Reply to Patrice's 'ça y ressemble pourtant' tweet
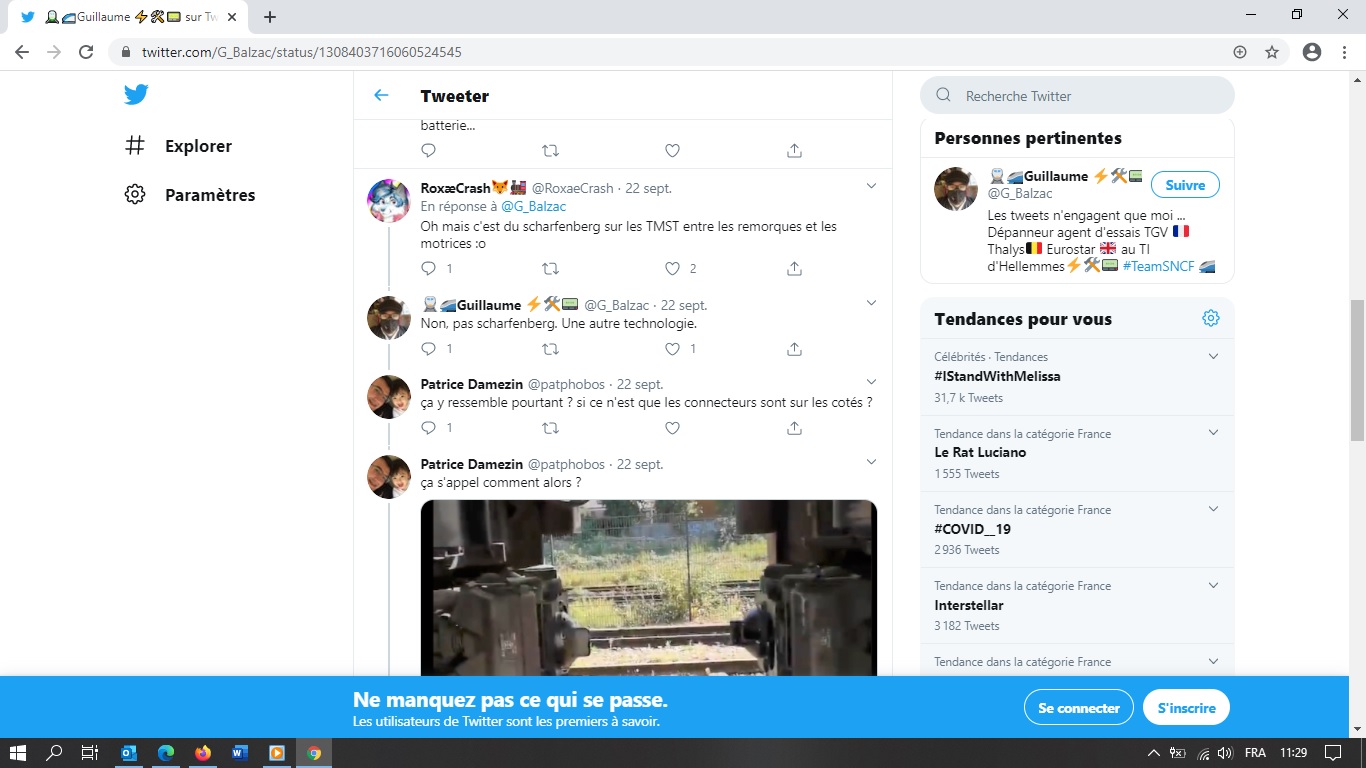 point(429,428)
